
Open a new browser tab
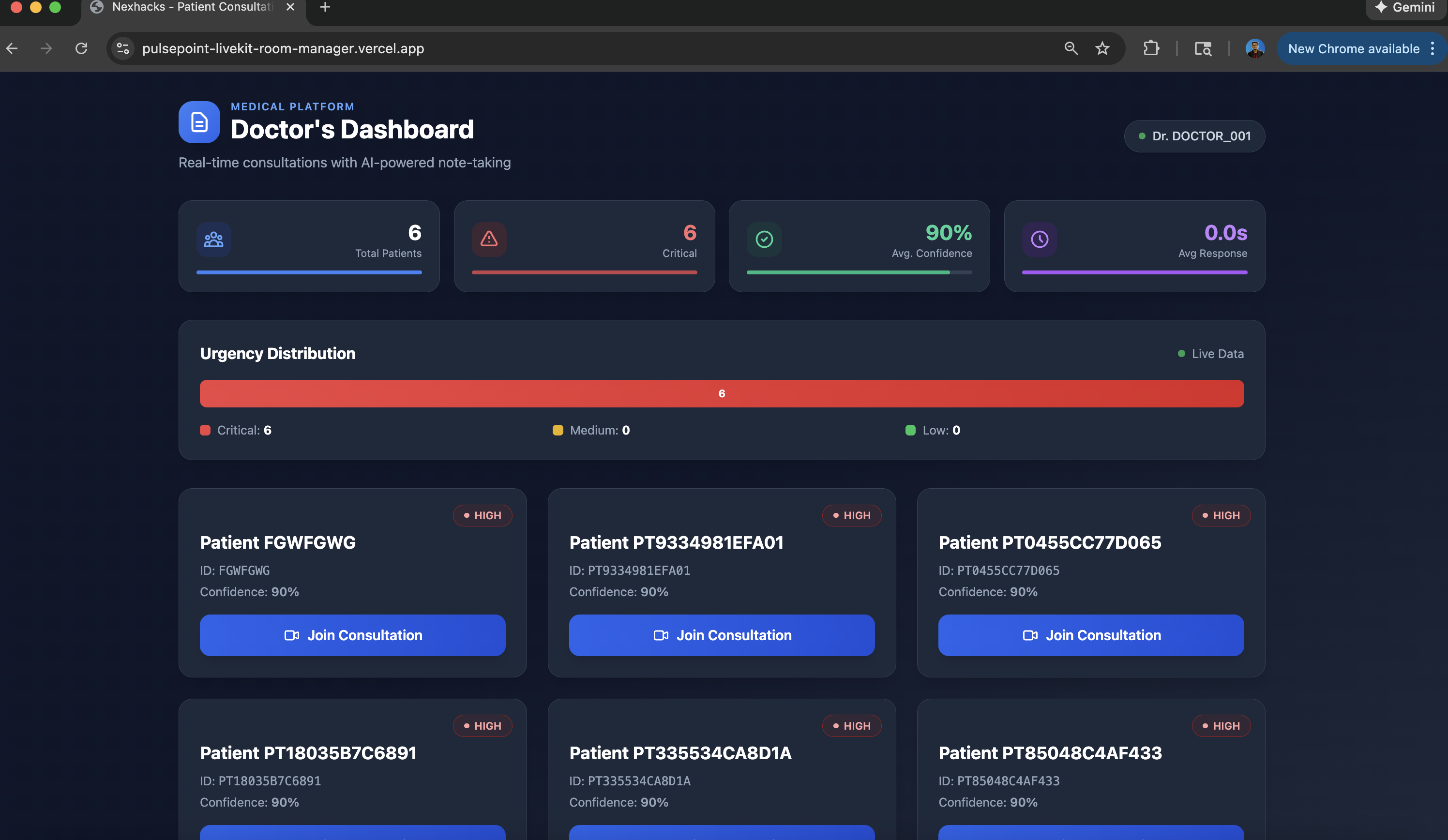pos(325,7)
